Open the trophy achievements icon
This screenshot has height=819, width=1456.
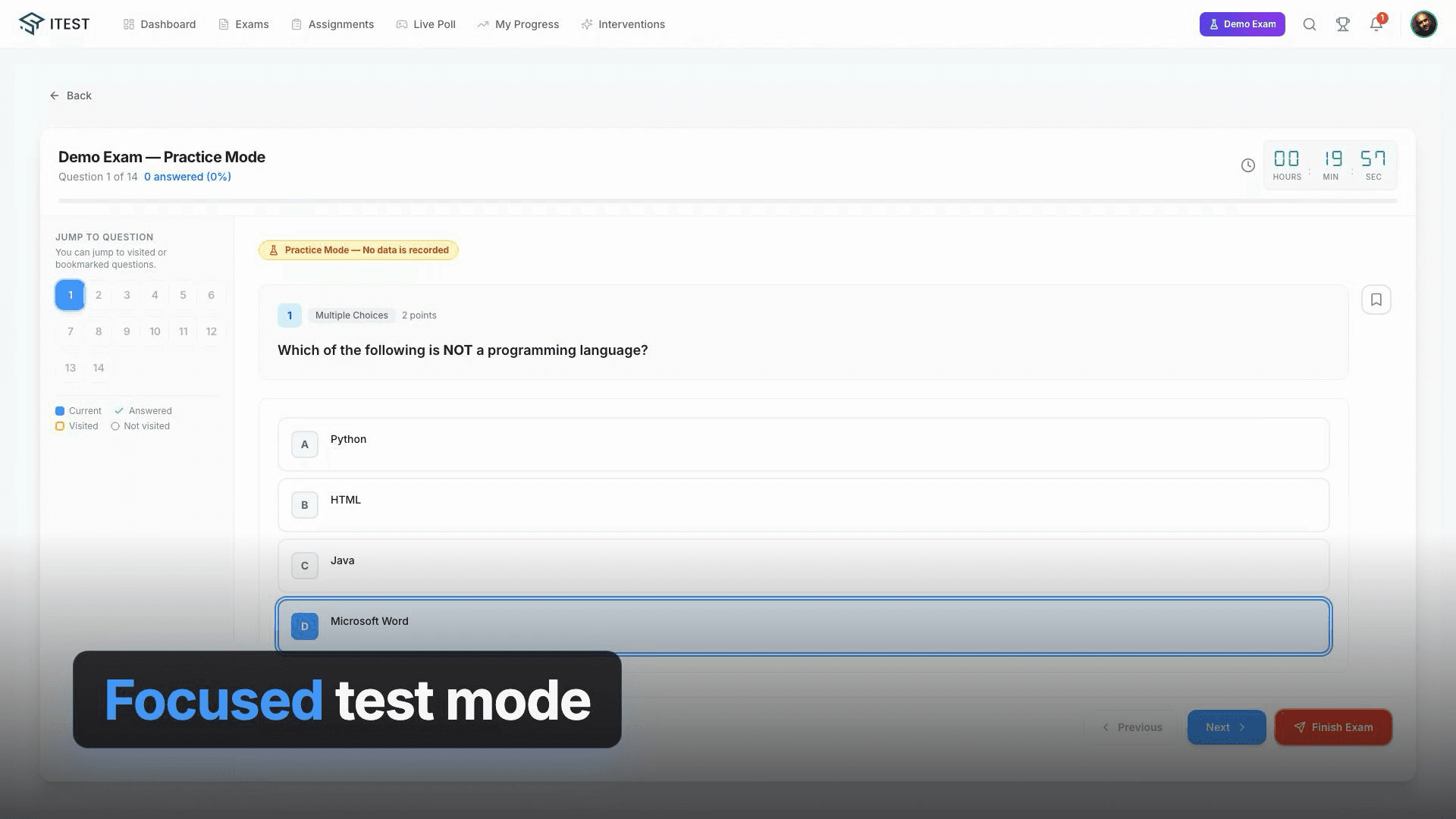pyautogui.click(x=1343, y=24)
